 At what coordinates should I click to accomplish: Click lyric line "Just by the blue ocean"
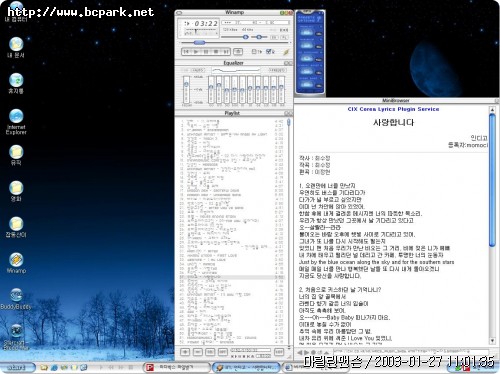tap(376, 262)
